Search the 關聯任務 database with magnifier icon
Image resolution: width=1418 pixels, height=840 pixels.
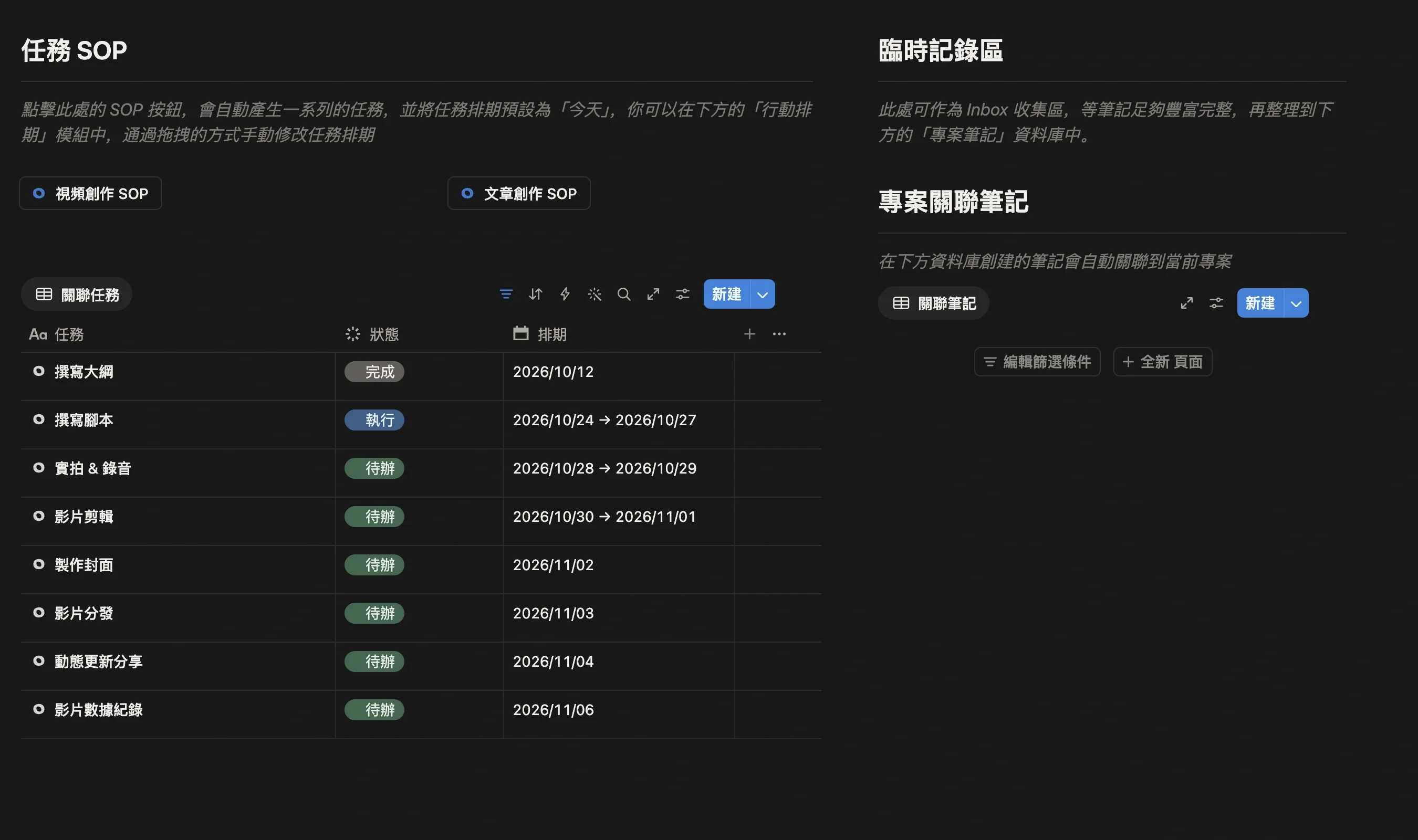pos(624,295)
